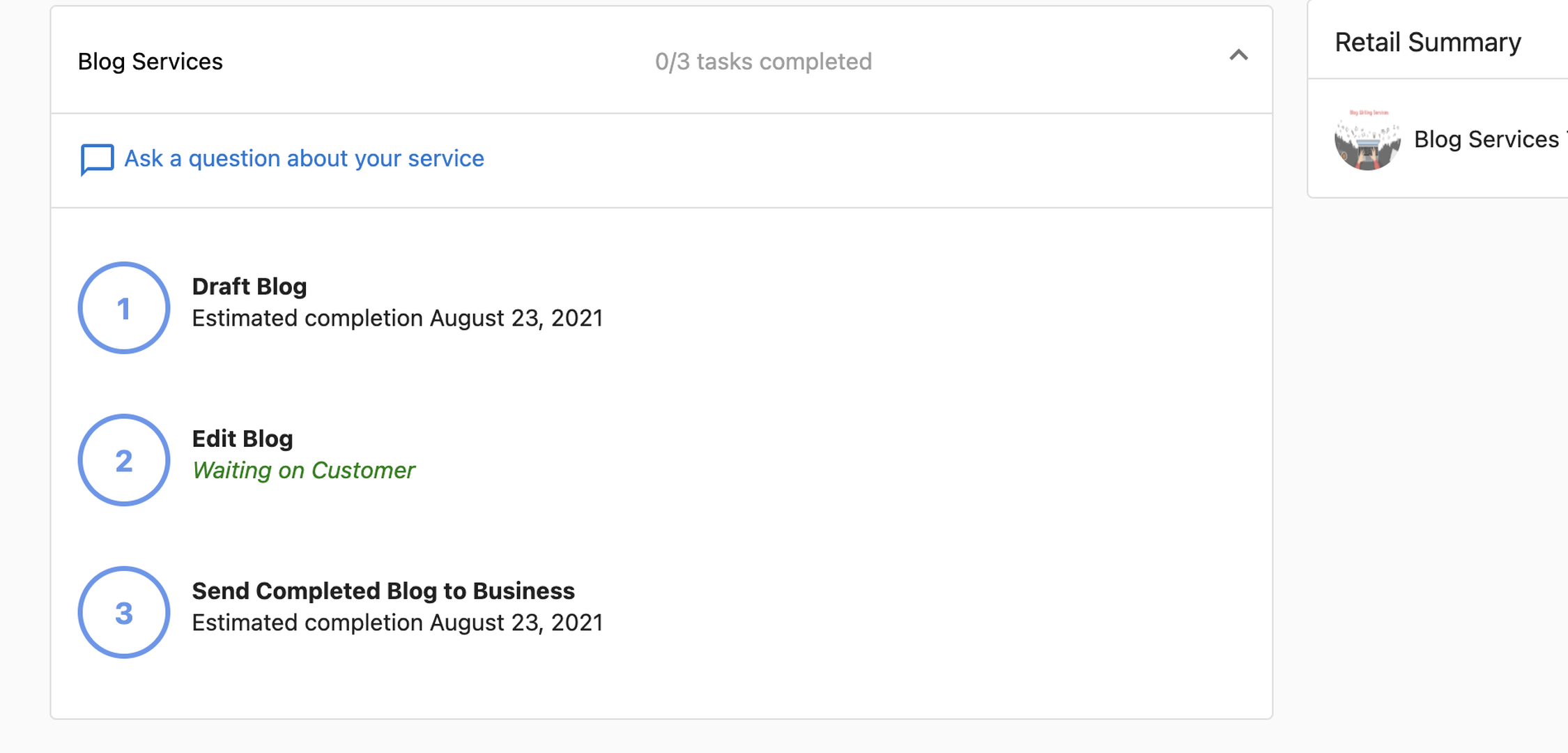The image size is (1568, 753).
Task: Click the Blog Services panel header title
Action: [x=151, y=61]
